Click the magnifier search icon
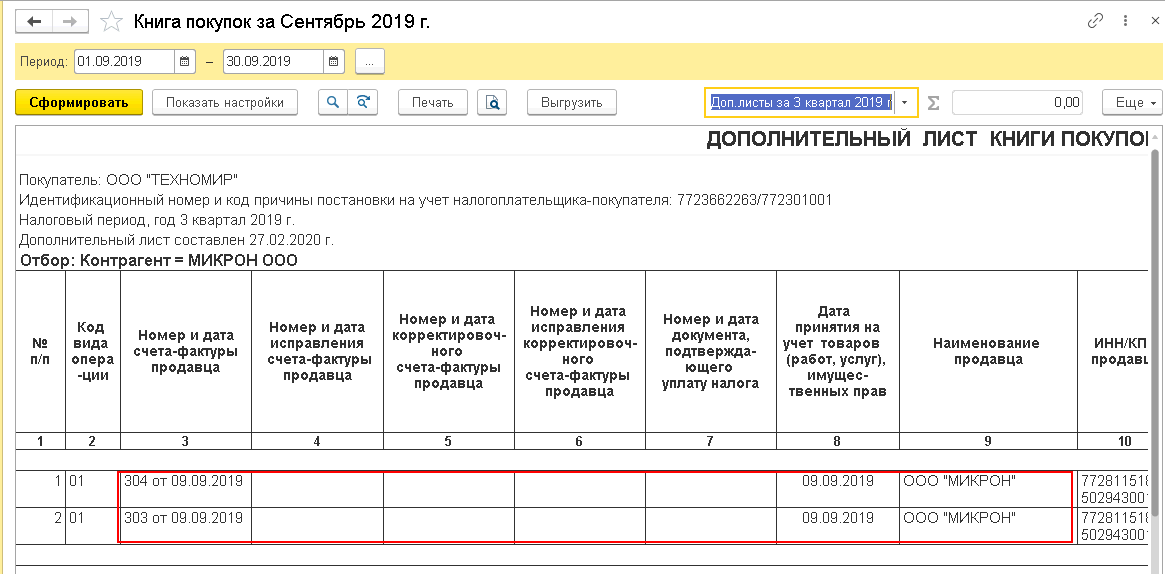 pos(334,102)
